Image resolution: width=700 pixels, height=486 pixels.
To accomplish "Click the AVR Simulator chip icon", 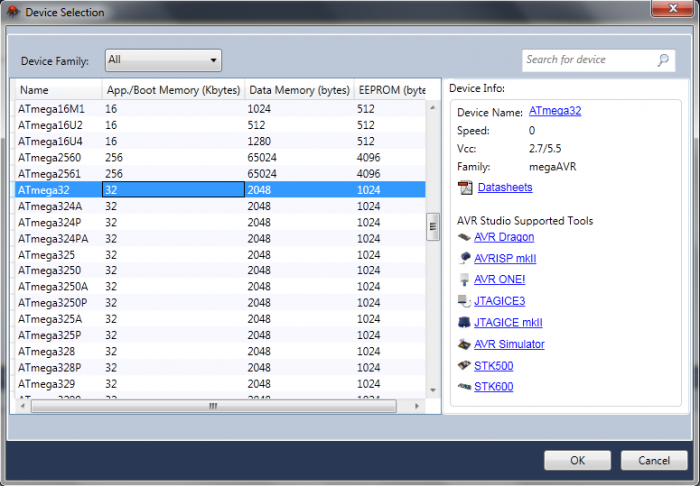I will [x=463, y=344].
